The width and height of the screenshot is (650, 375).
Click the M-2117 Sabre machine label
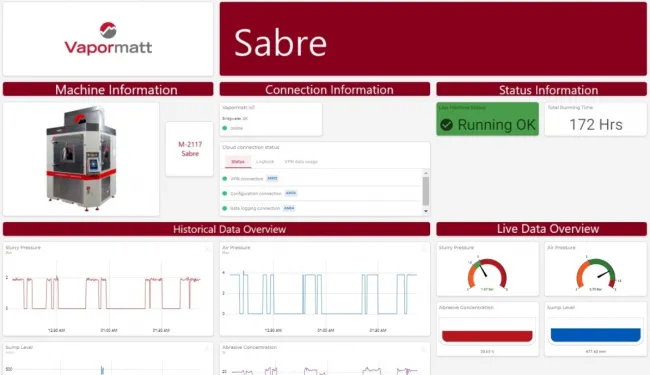[x=190, y=149]
